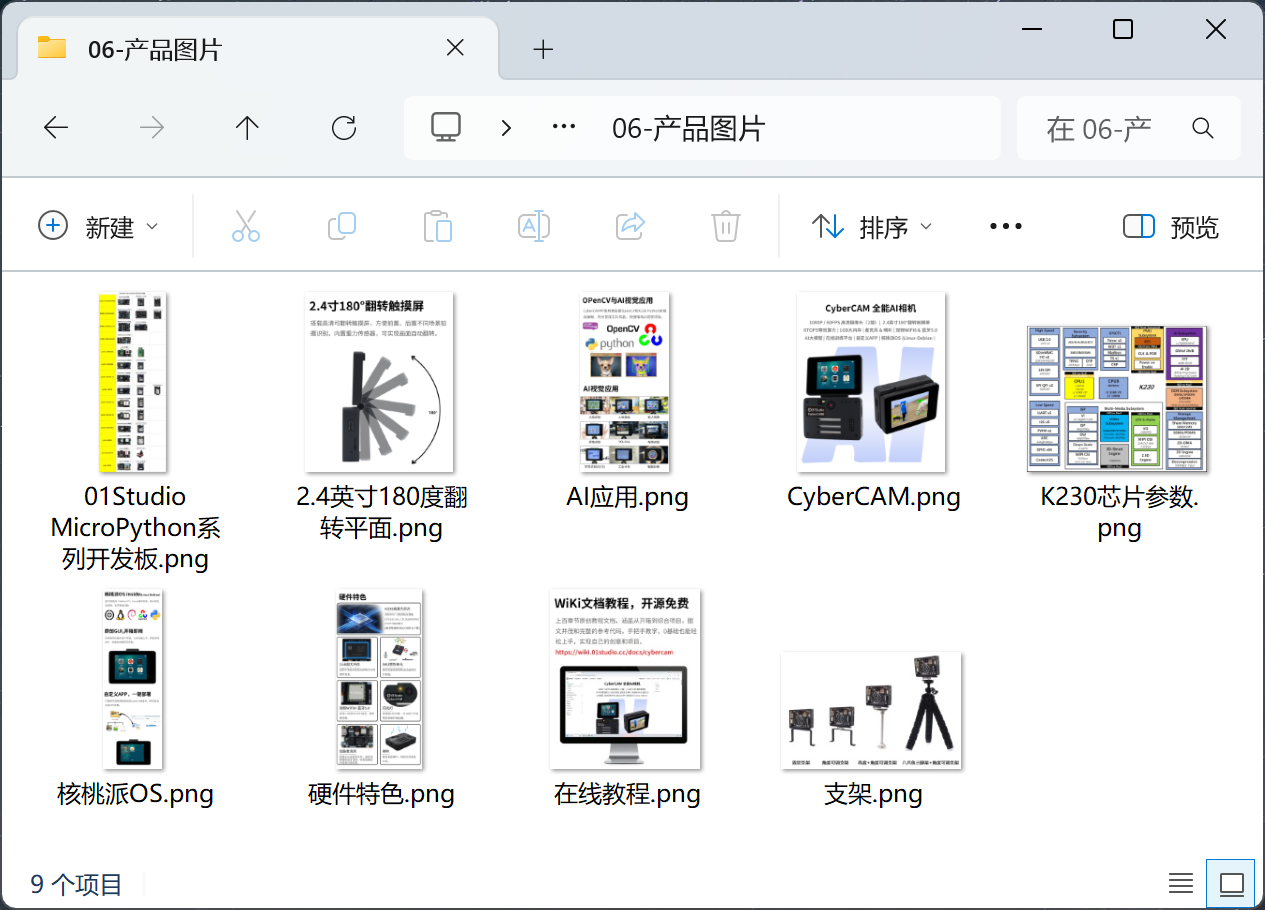Show hidden path segments via ellipsis
1265x910 pixels.
pyautogui.click(x=565, y=128)
